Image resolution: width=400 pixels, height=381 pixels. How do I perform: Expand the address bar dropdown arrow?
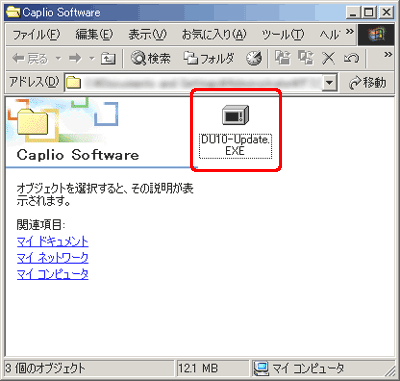(x=330, y=82)
